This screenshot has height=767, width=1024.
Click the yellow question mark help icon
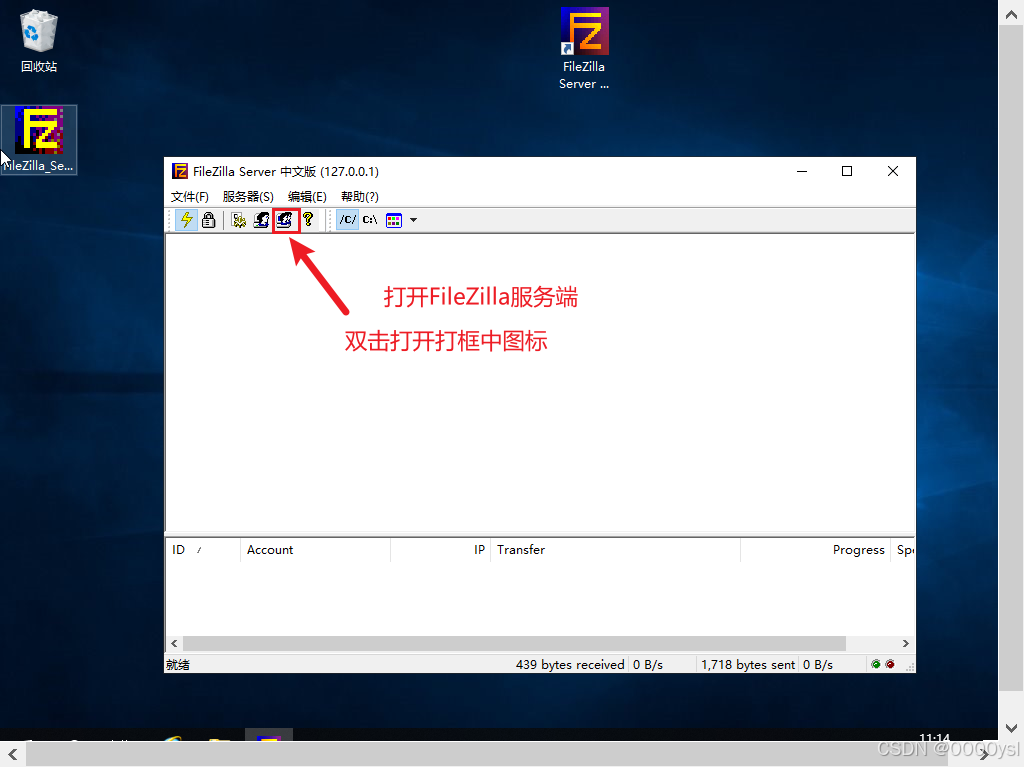(x=308, y=220)
